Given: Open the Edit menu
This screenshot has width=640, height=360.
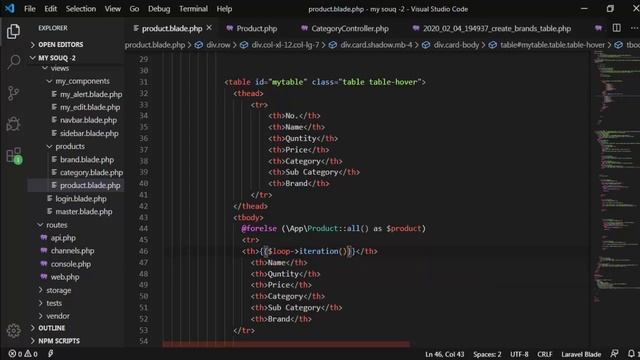Looking at the screenshot, I should click(51, 9).
